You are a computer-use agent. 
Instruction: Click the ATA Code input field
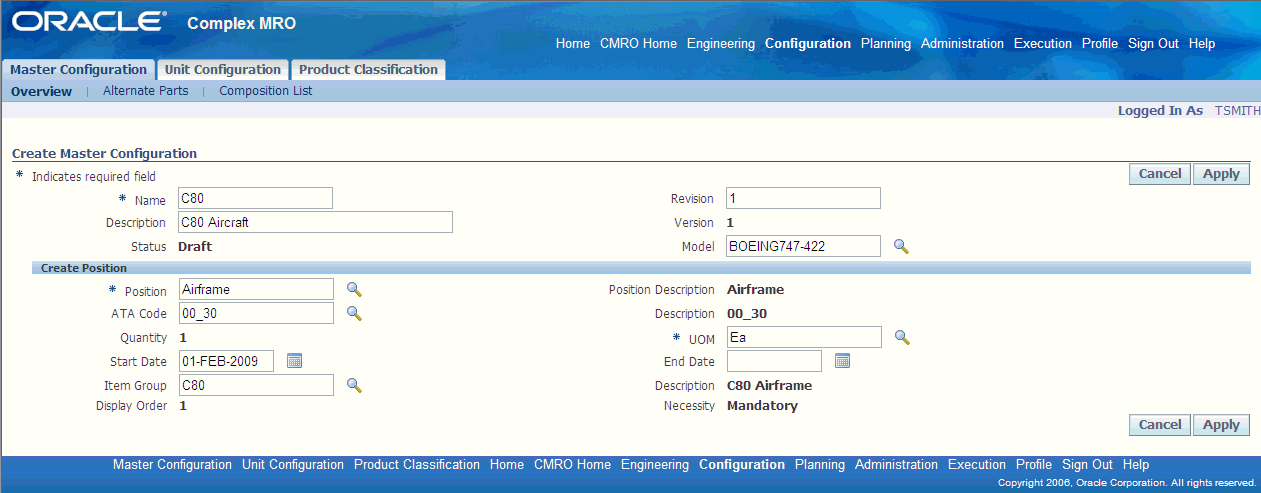(255, 313)
